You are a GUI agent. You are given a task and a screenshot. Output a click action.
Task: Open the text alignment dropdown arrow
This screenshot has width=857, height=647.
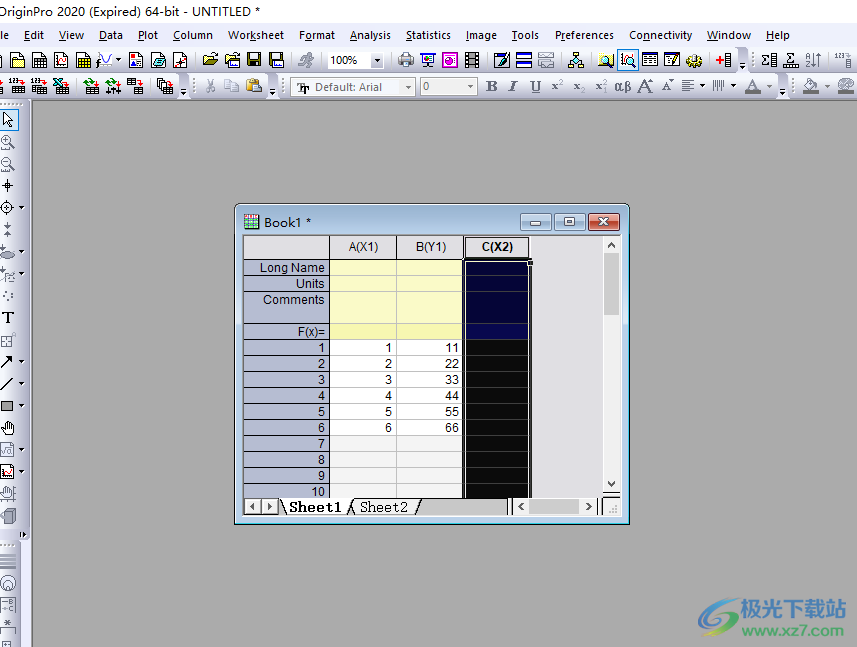pos(702,86)
